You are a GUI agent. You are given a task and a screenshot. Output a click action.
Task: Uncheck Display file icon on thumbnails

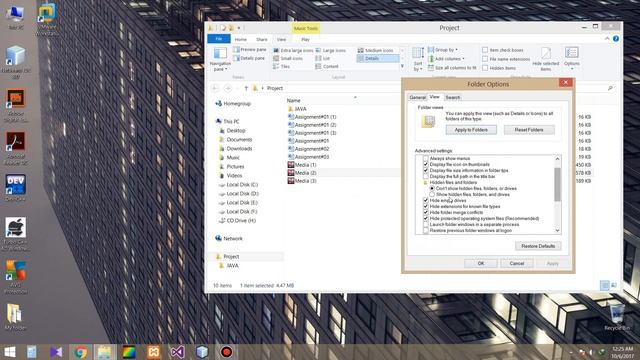point(426,164)
